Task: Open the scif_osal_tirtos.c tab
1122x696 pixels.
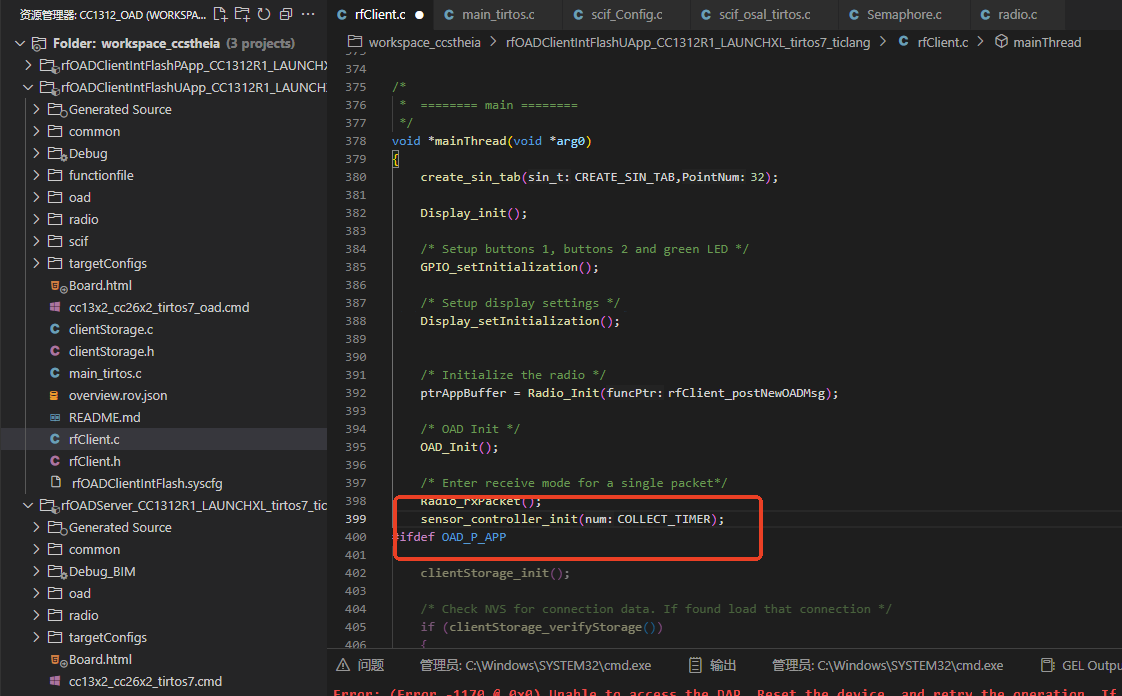Action: pyautogui.click(x=764, y=15)
